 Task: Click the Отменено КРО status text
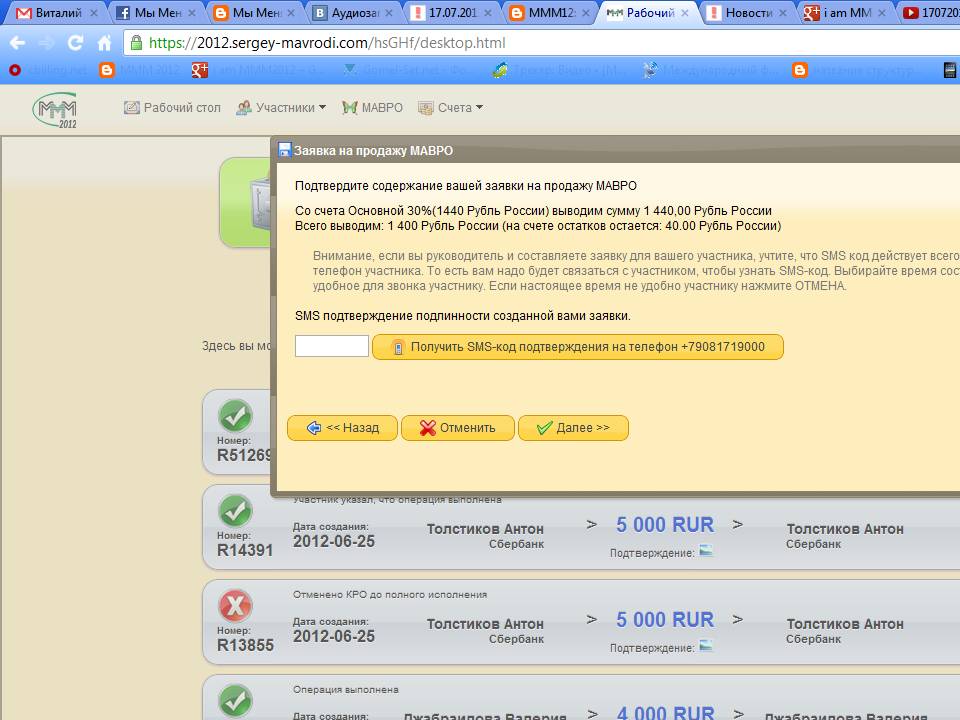click(x=390, y=594)
